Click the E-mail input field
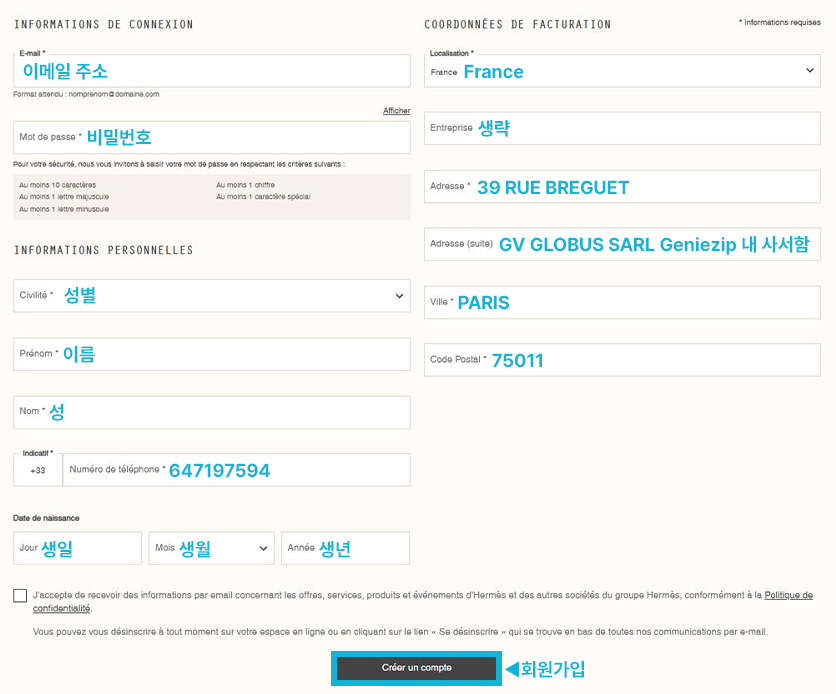 tap(212, 71)
